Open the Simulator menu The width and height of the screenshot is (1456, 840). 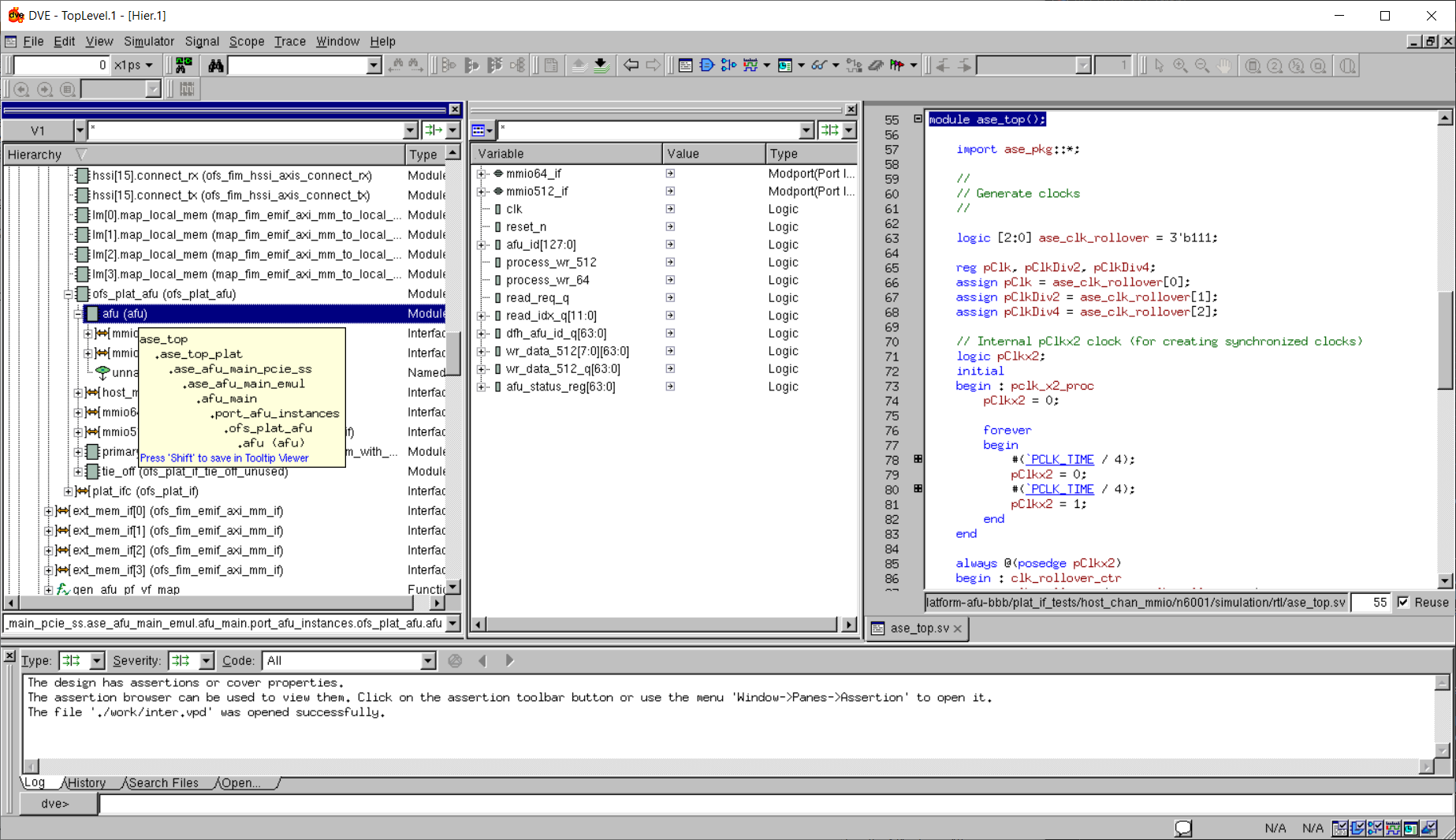pyautogui.click(x=148, y=41)
